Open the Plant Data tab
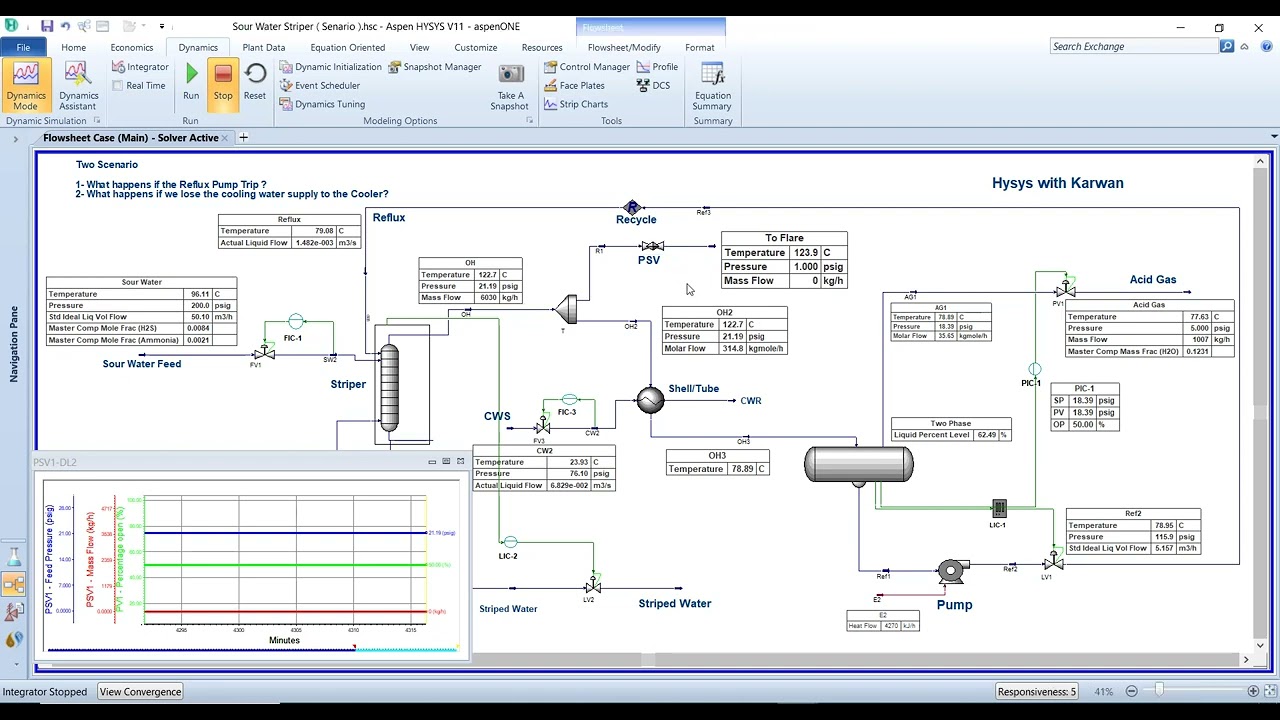1280x720 pixels. [x=264, y=47]
